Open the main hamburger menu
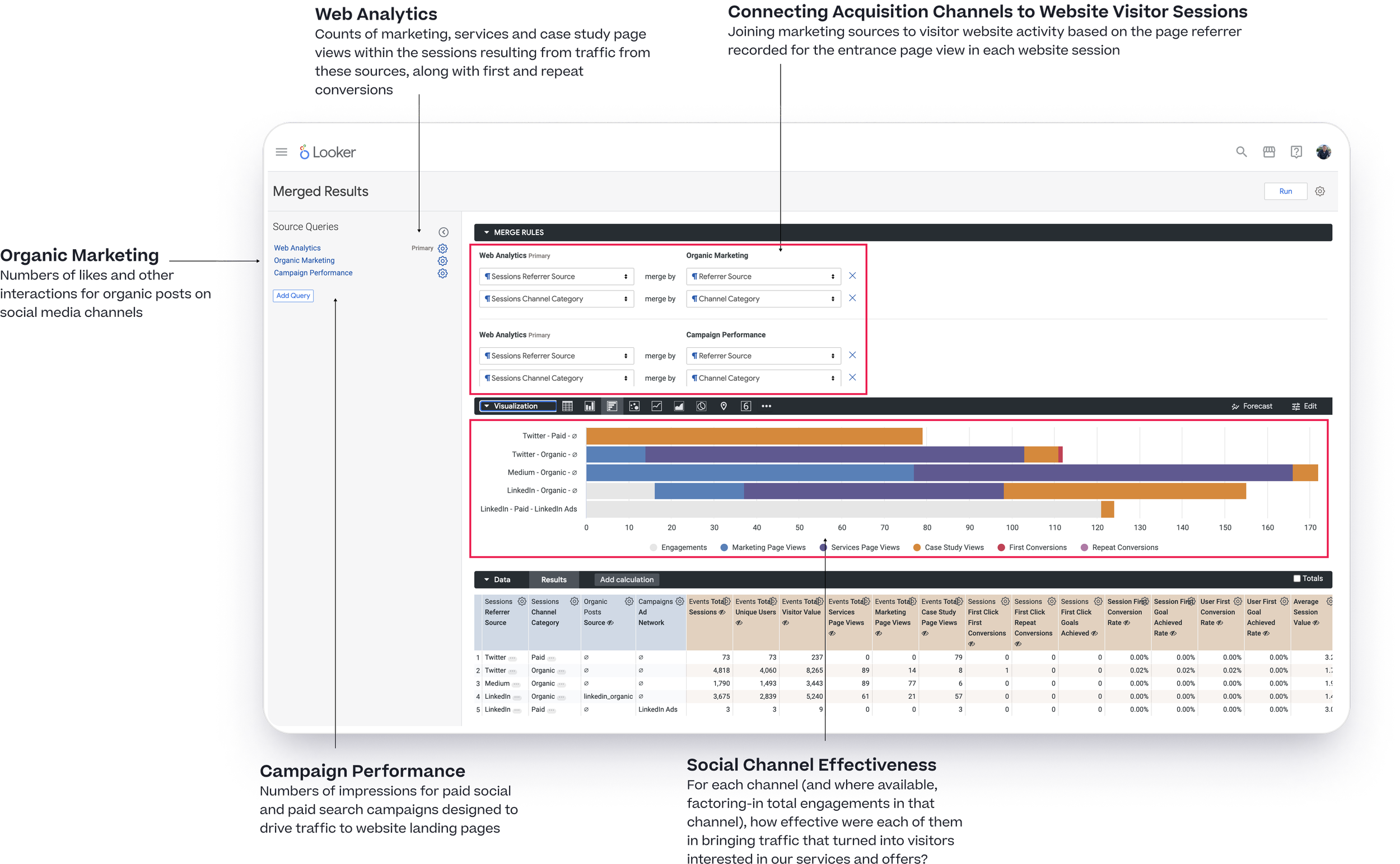The image size is (1400, 864). pyautogui.click(x=281, y=152)
